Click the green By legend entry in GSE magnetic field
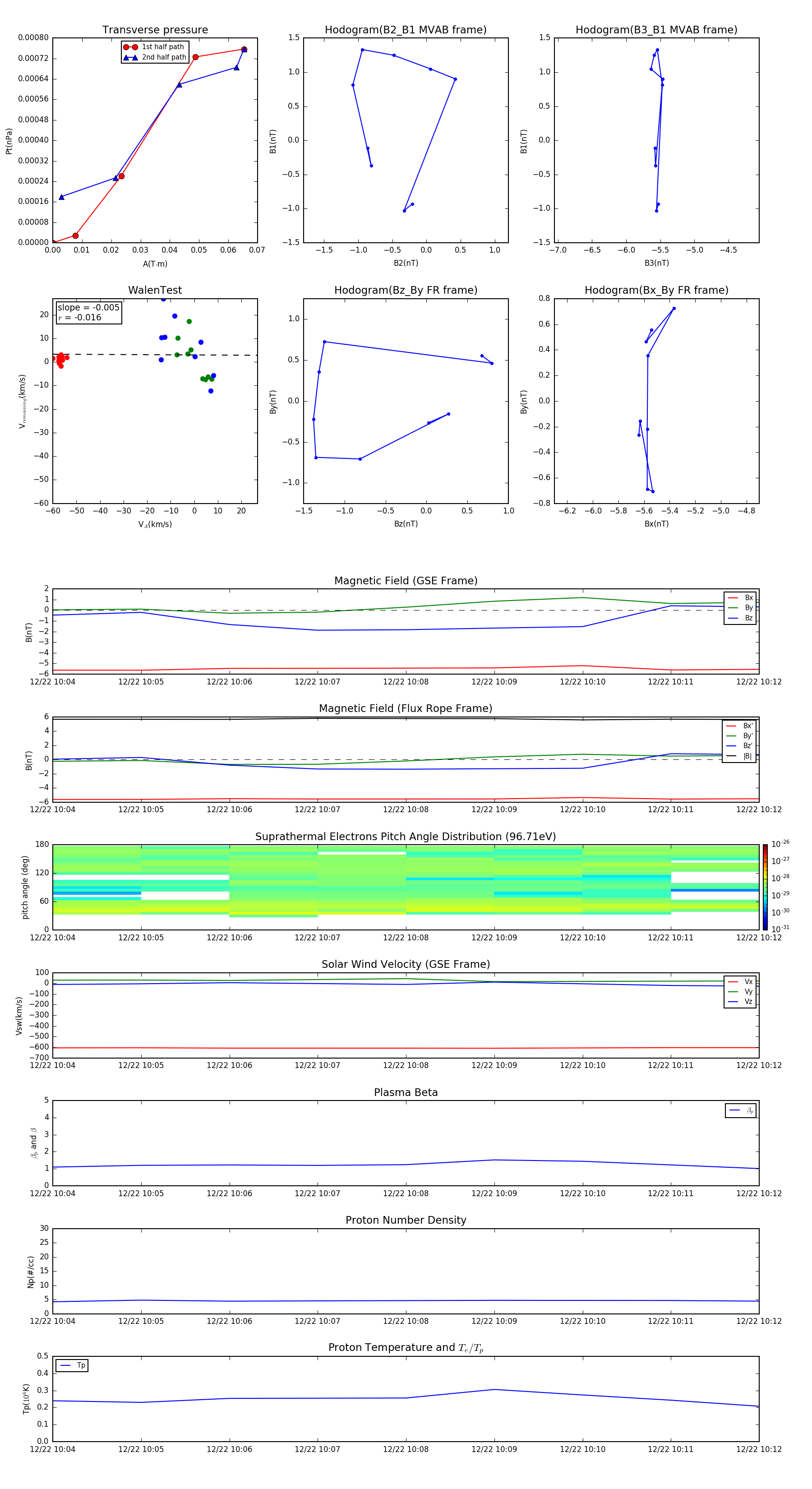 [740, 608]
